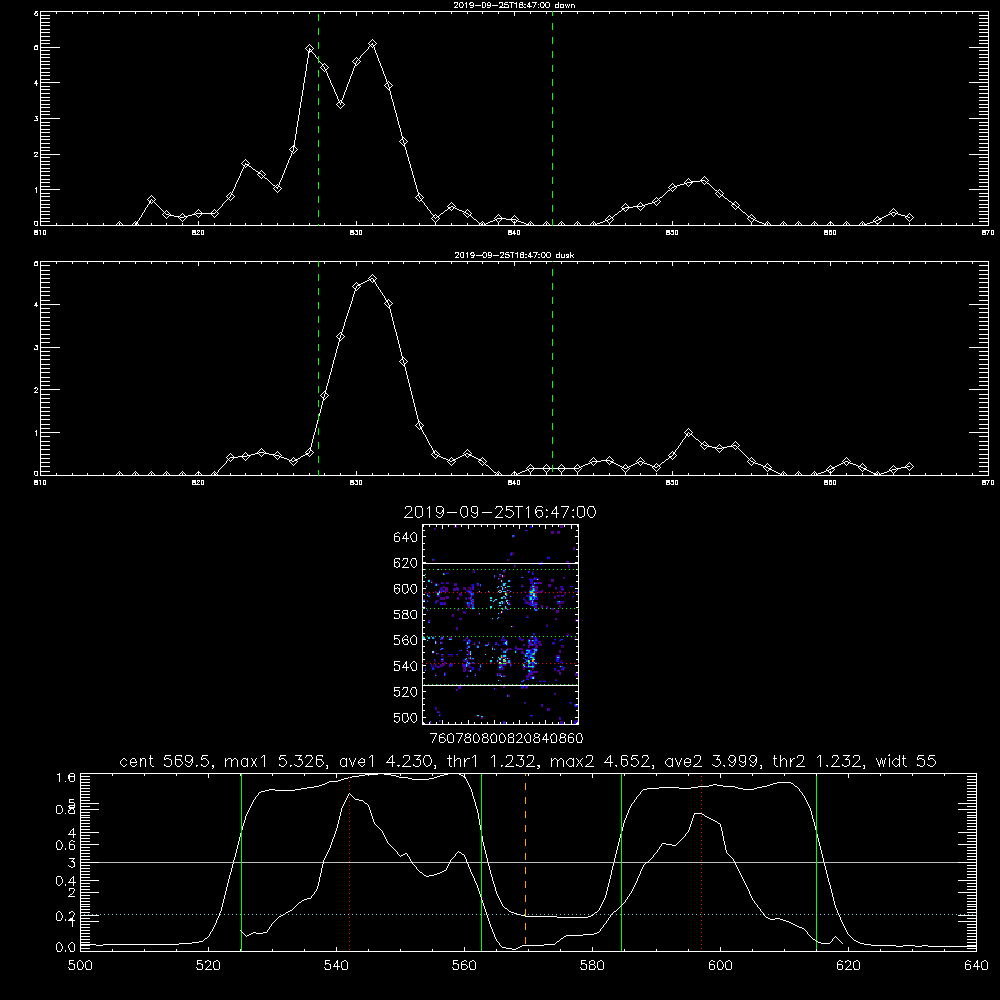Screen dimensions: 1000x1000
Task: Click the orange dashed center line in bottom plot
Action: (526, 861)
